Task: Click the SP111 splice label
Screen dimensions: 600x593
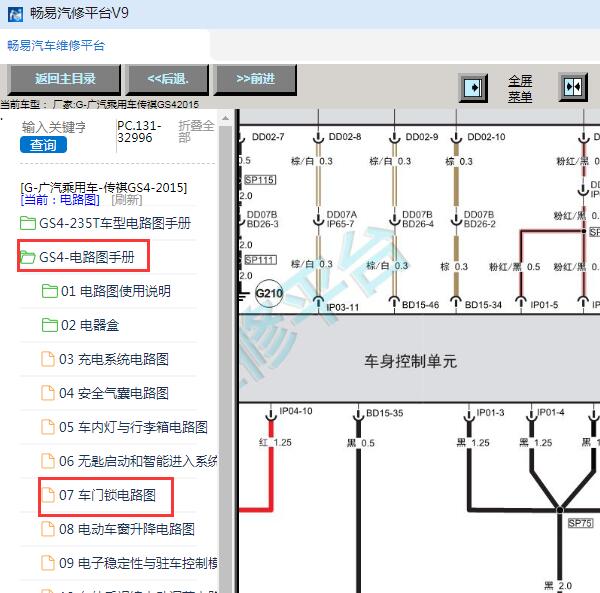Action: 260,260
